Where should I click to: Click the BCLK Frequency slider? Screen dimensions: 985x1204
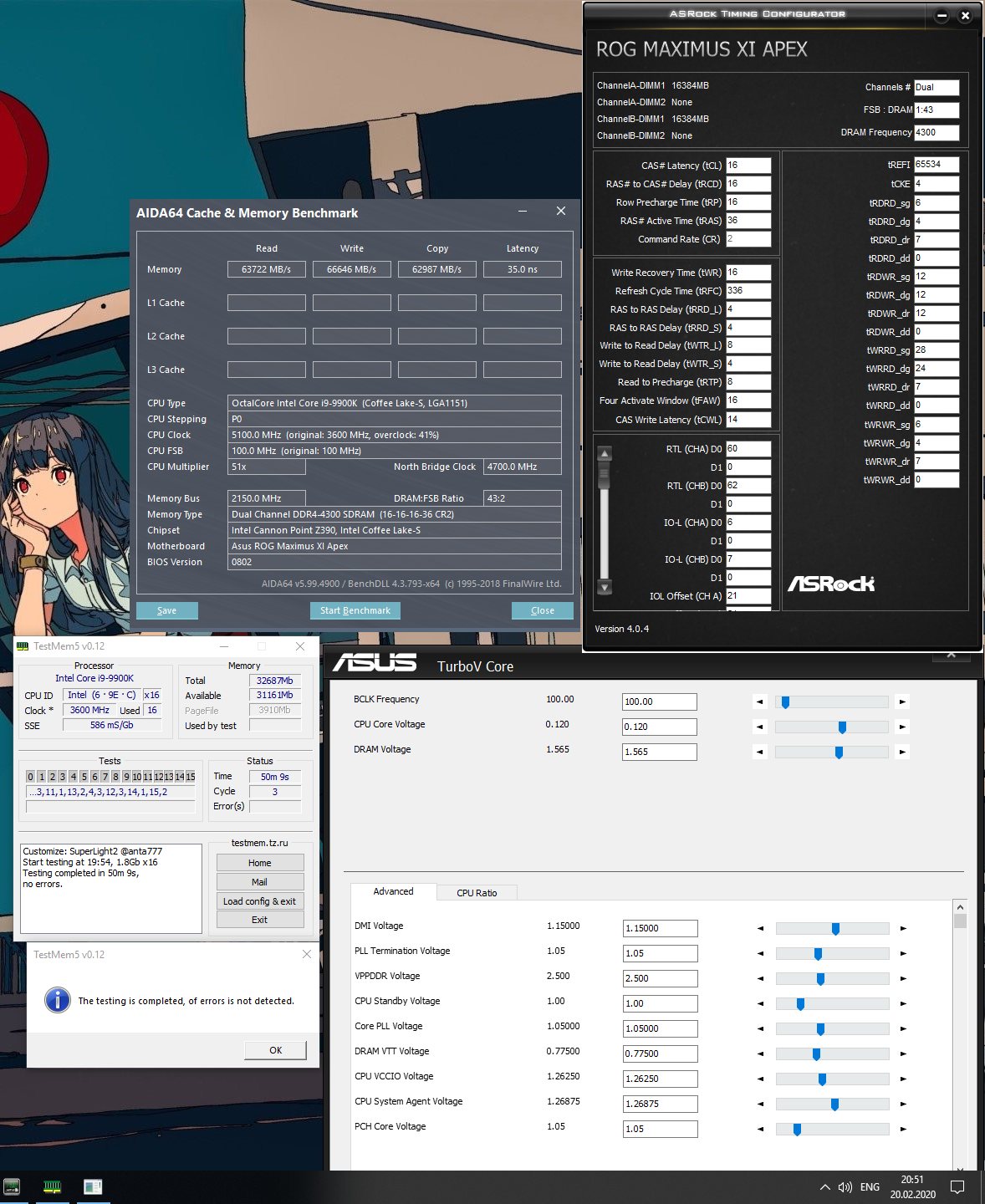832,702
